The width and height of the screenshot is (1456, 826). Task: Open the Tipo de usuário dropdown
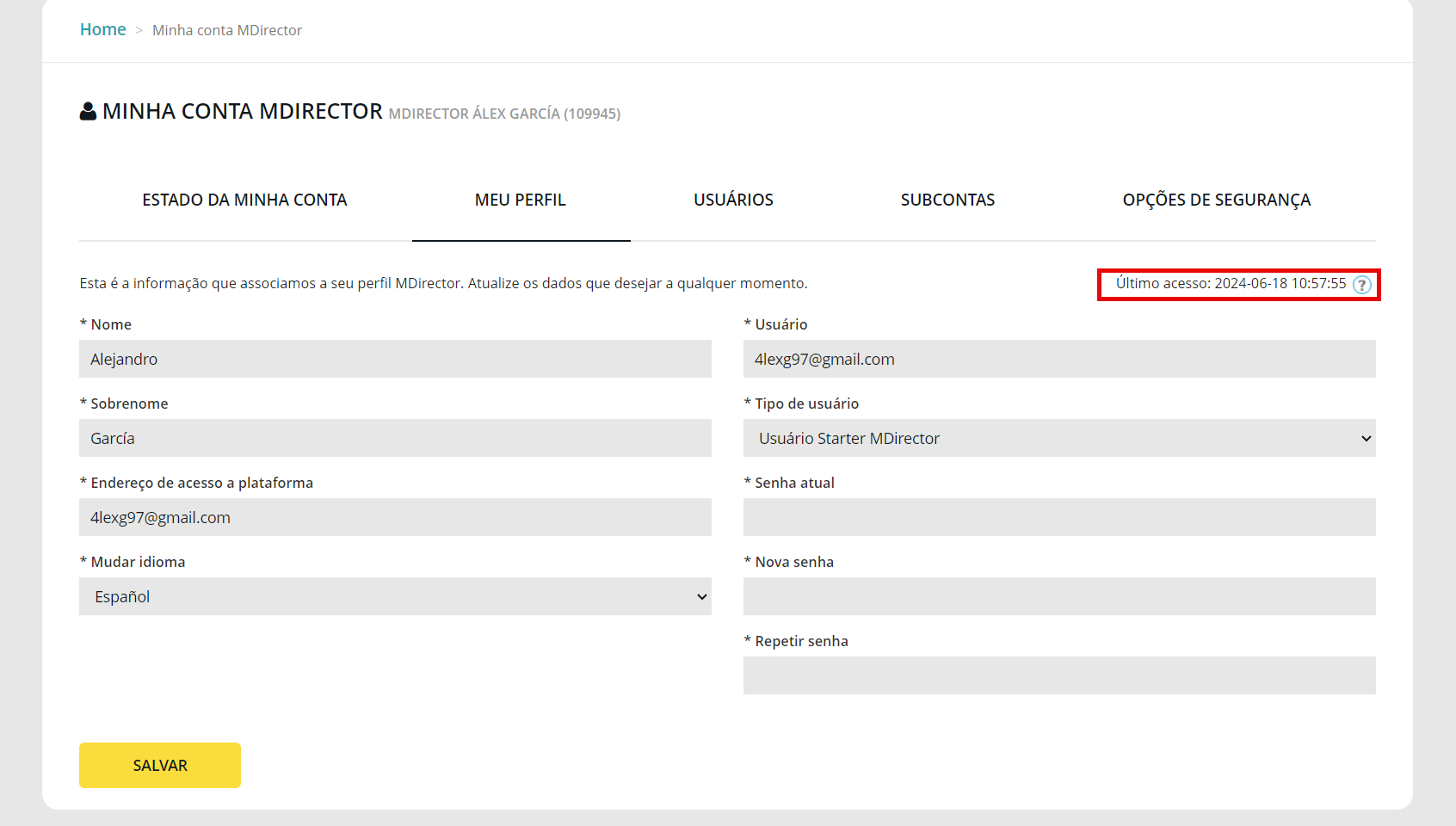point(1058,438)
